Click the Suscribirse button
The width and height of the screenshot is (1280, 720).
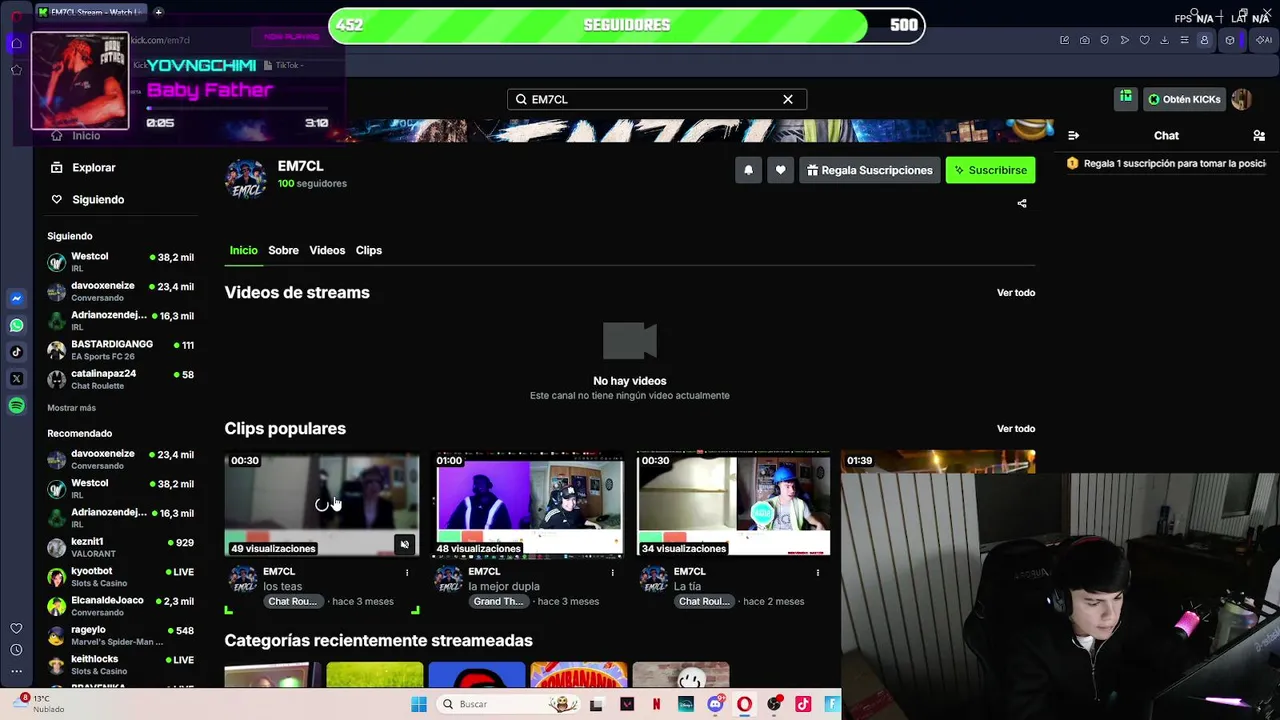click(x=991, y=170)
